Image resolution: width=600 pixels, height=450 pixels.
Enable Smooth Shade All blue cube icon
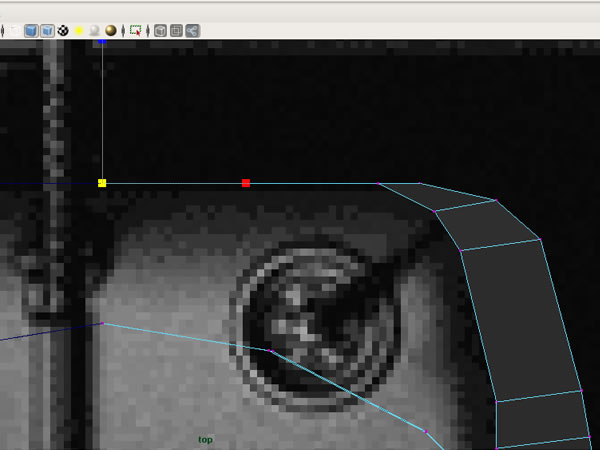(x=31, y=31)
